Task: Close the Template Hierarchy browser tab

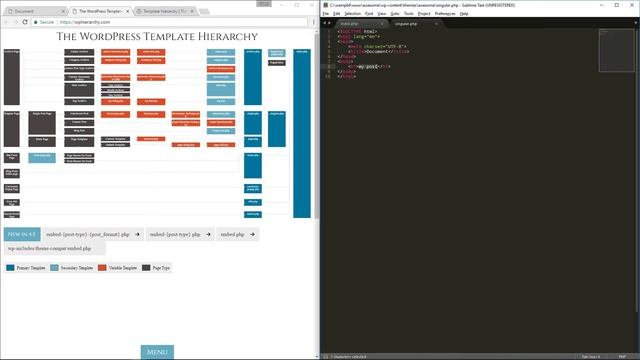Action: (x=192, y=11)
